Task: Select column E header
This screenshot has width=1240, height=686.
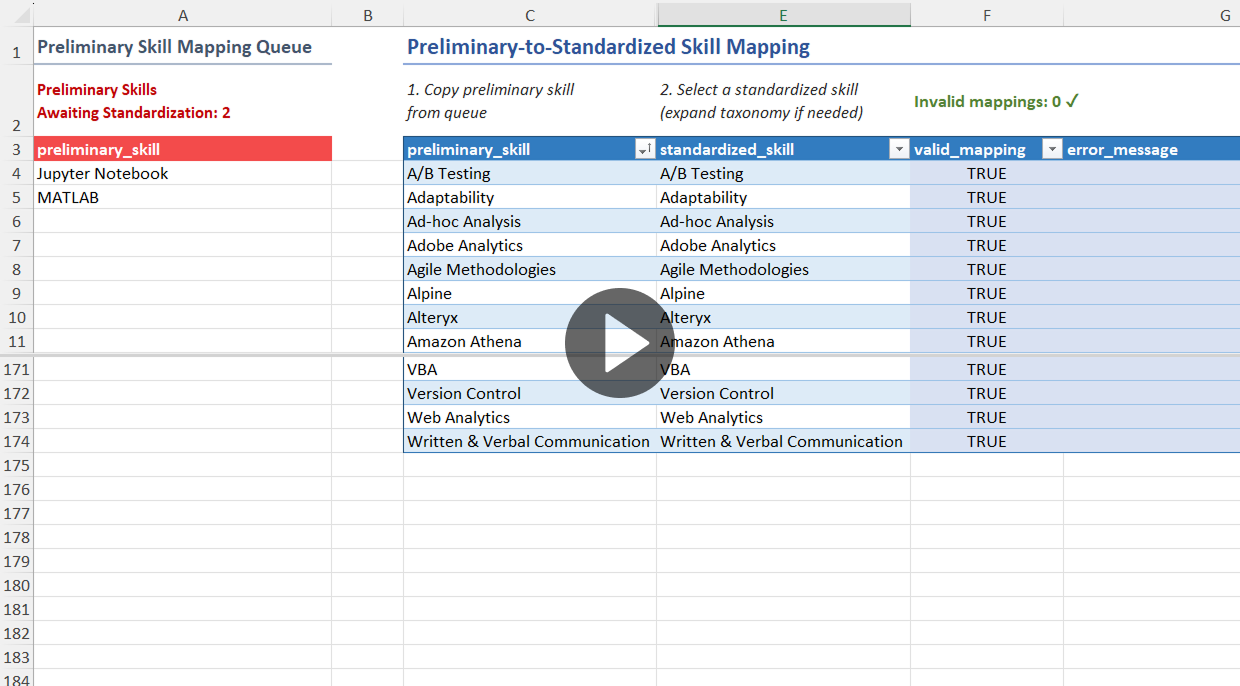Action: (783, 15)
